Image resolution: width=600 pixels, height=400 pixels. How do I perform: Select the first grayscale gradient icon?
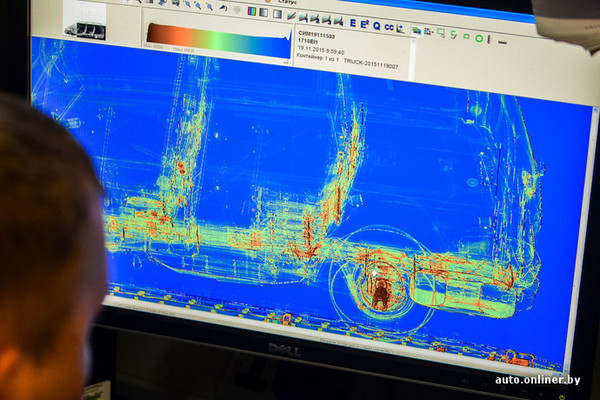pos(264,13)
